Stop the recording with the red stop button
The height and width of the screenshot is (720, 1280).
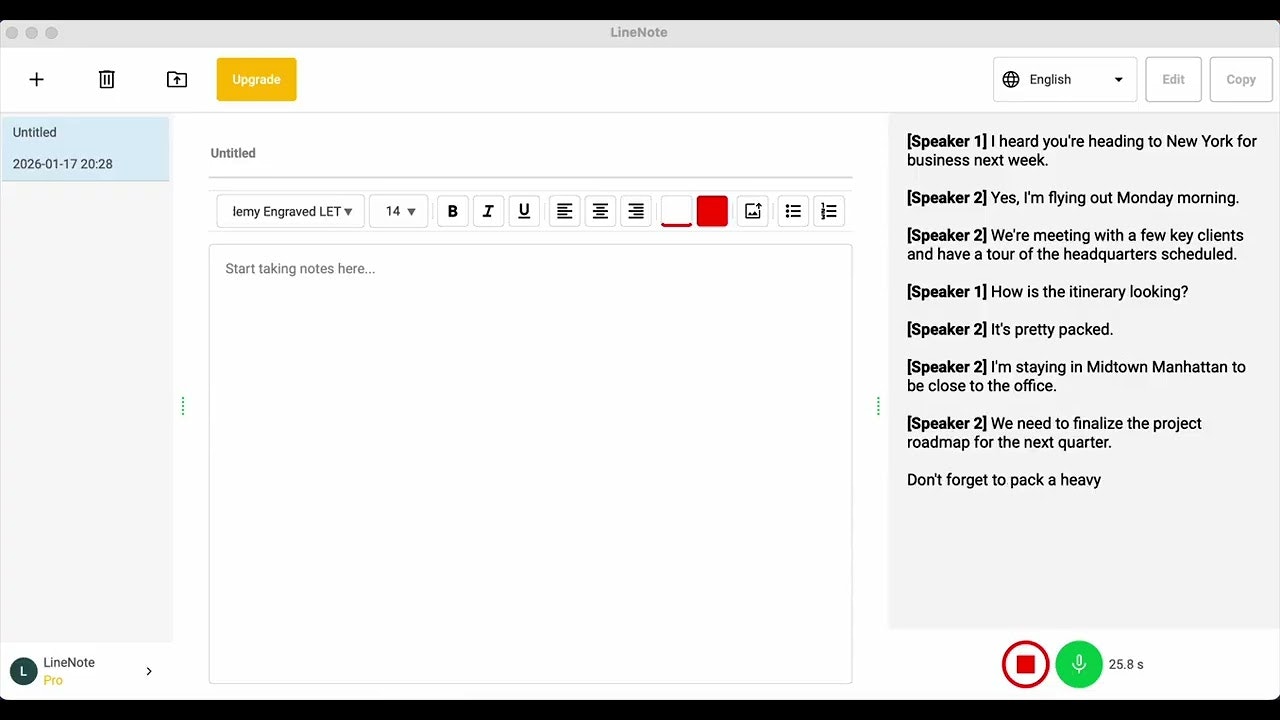[x=1025, y=663]
